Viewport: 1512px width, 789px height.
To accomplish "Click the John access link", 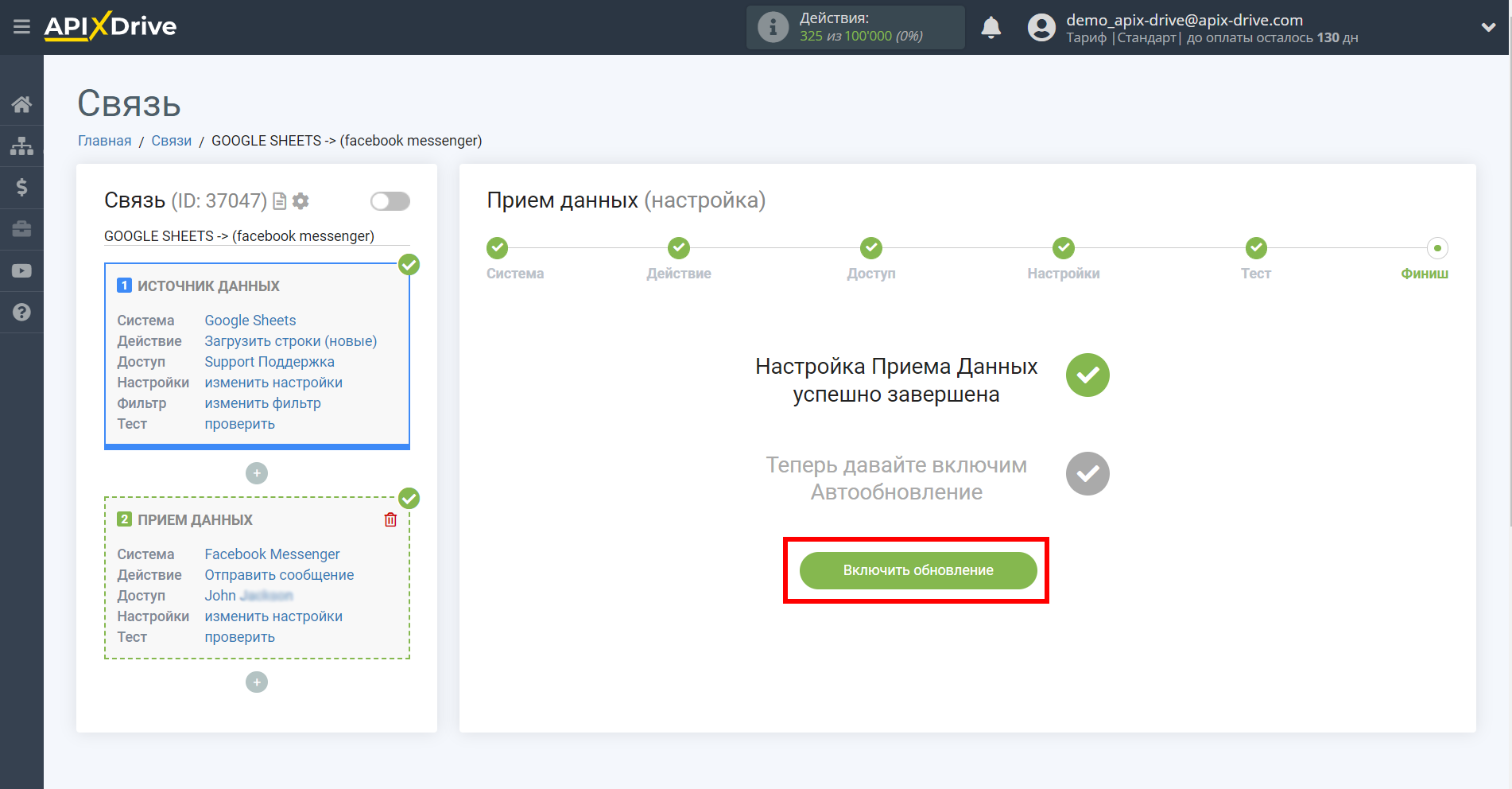I will coord(249,596).
